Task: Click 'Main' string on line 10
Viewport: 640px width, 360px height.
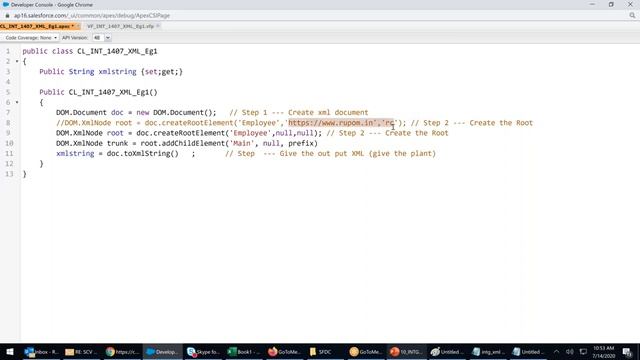Action: [x=242, y=143]
